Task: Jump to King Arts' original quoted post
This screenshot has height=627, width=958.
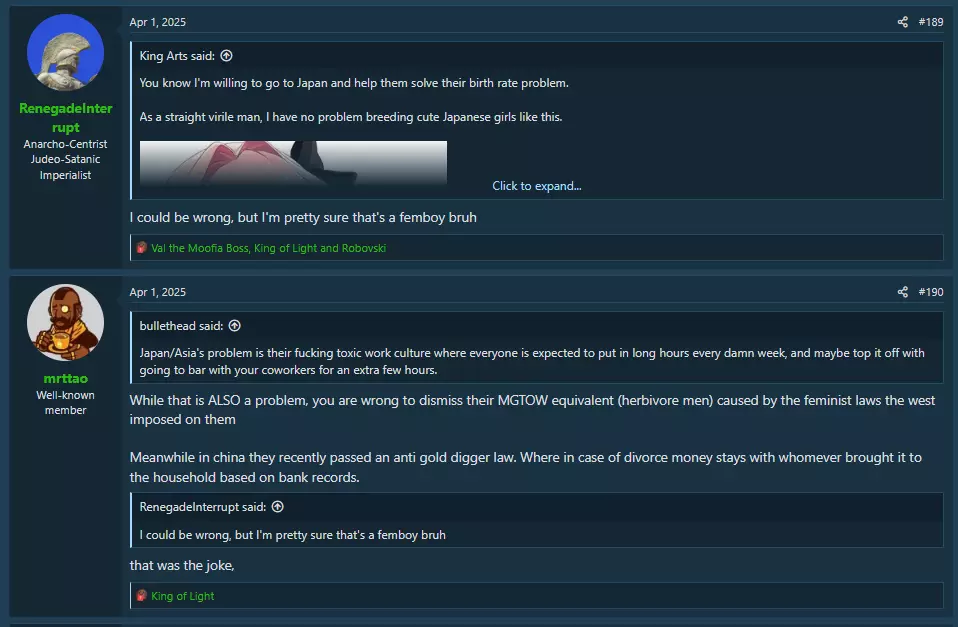Action: coord(227,56)
